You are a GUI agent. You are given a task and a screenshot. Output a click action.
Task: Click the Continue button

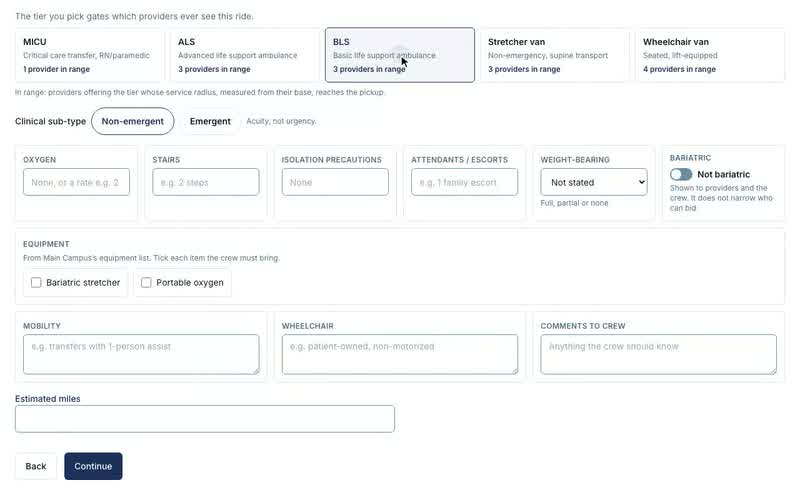click(93, 466)
